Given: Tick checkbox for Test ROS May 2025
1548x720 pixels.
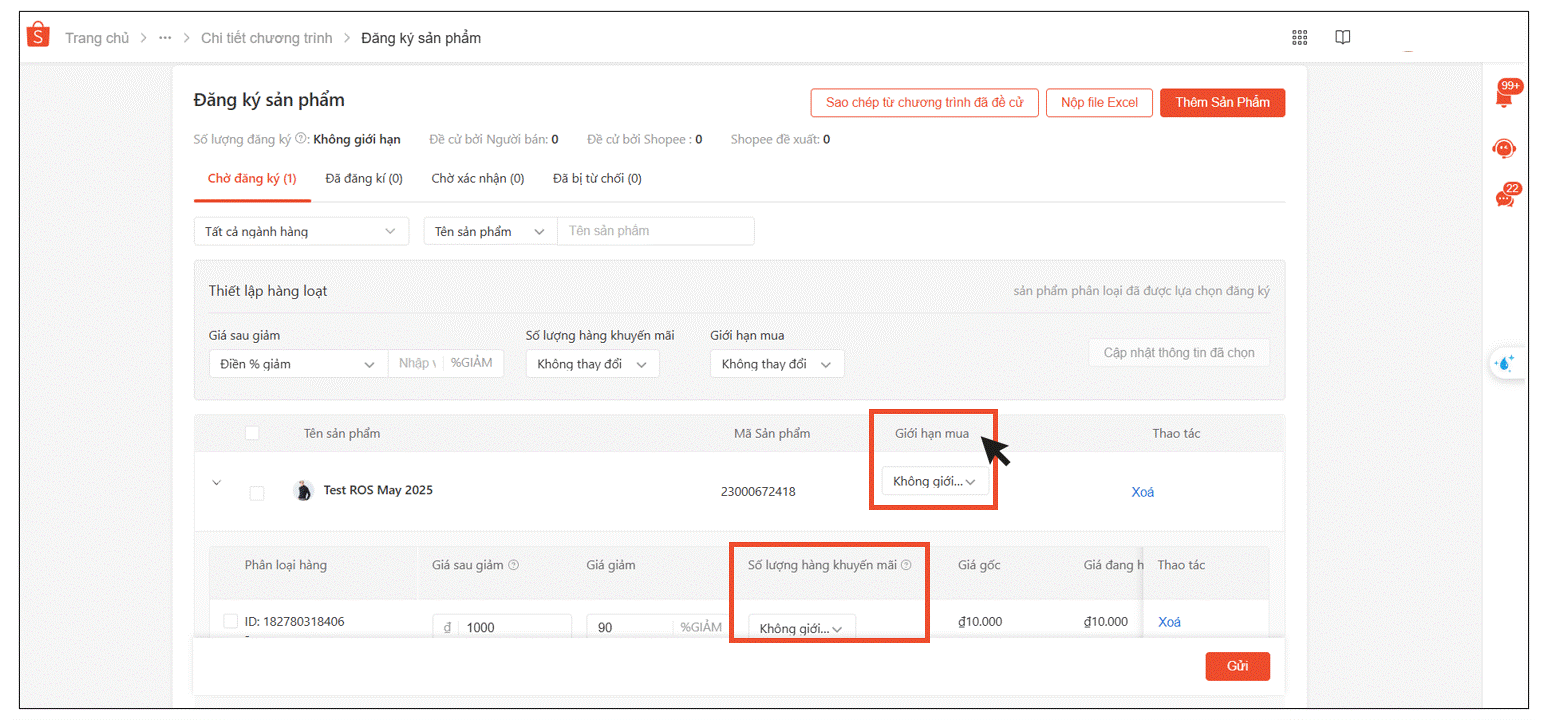Looking at the screenshot, I should pyautogui.click(x=257, y=492).
